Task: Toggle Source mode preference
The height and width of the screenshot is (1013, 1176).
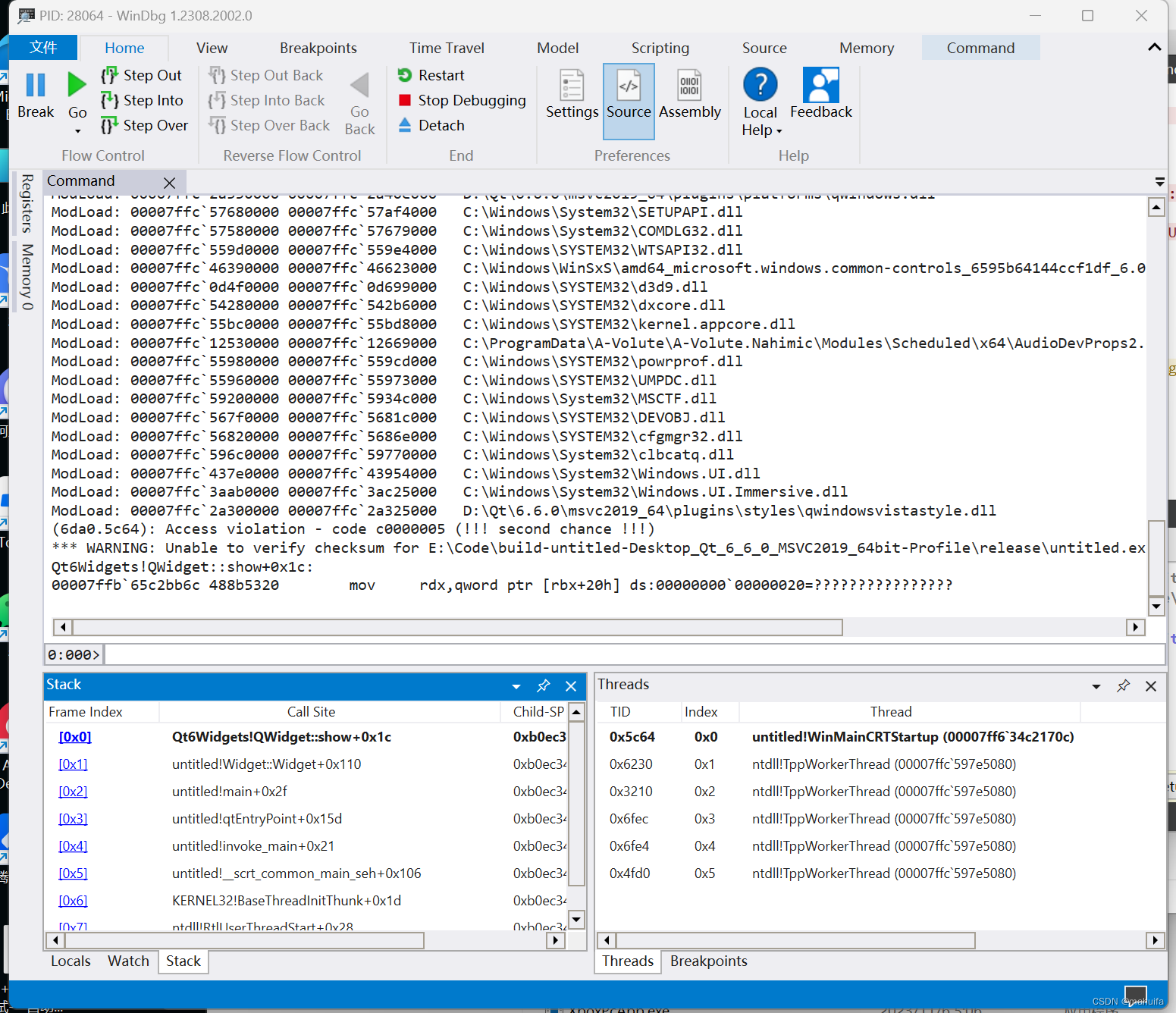Action: pos(629,101)
